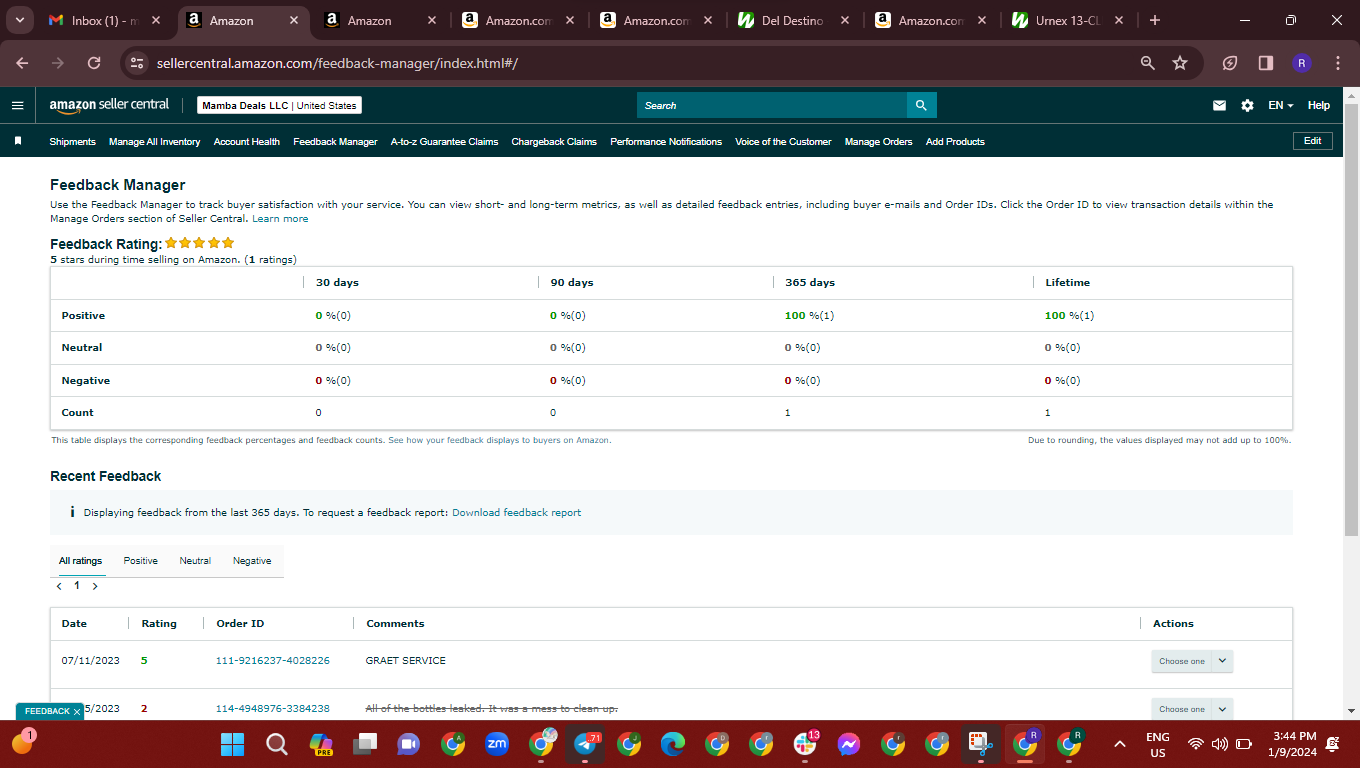Expand the actions arrow for order 114-4948976-3384238

coord(1222,709)
